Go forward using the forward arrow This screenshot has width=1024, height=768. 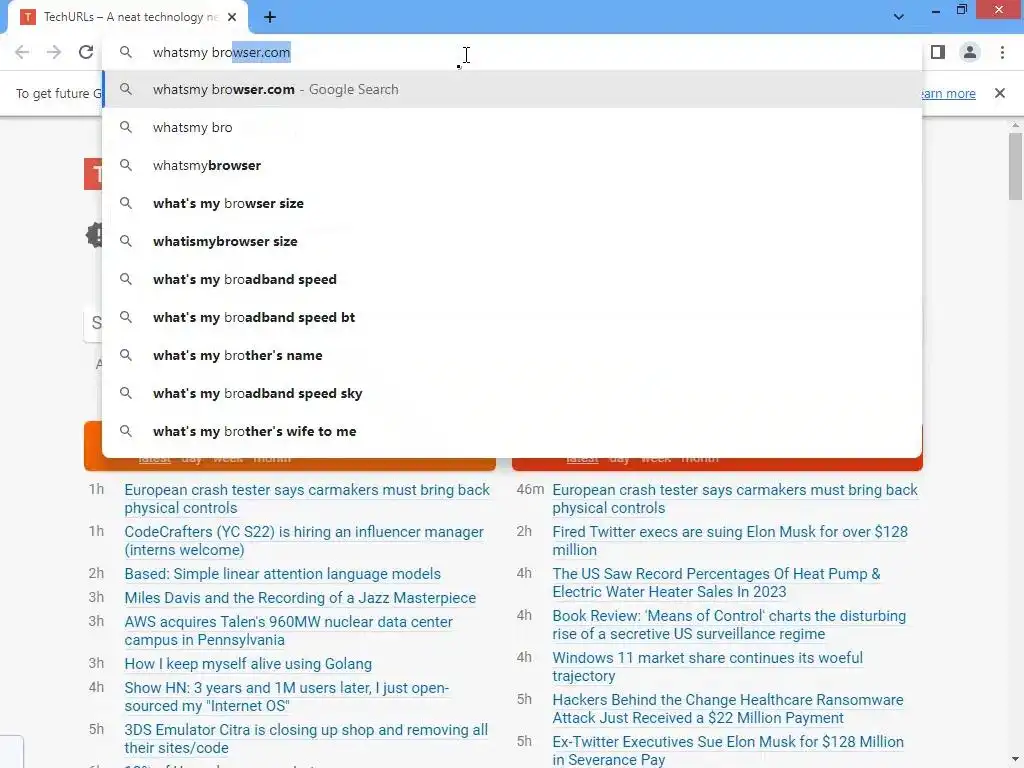pos(54,52)
